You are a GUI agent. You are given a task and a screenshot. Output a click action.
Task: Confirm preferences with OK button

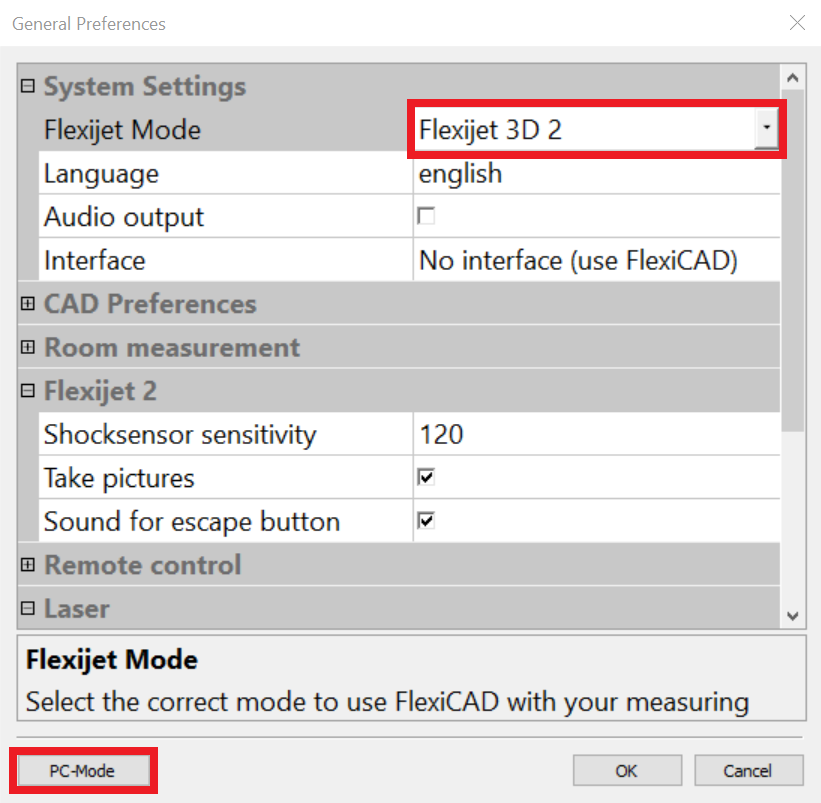click(x=627, y=771)
